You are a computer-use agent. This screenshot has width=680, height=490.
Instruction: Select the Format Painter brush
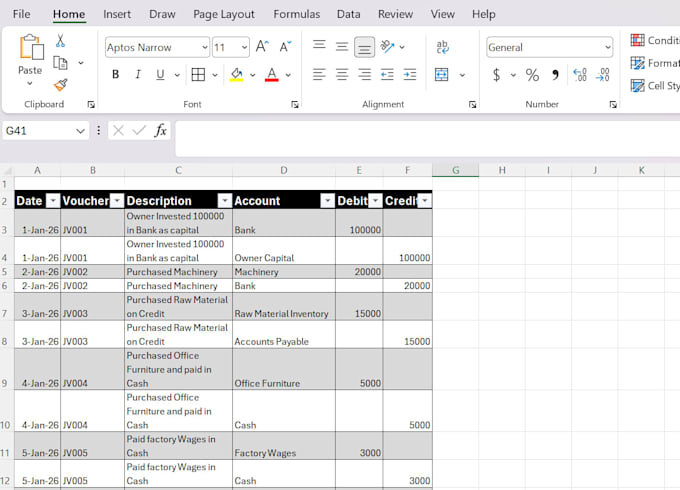click(60, 85)
